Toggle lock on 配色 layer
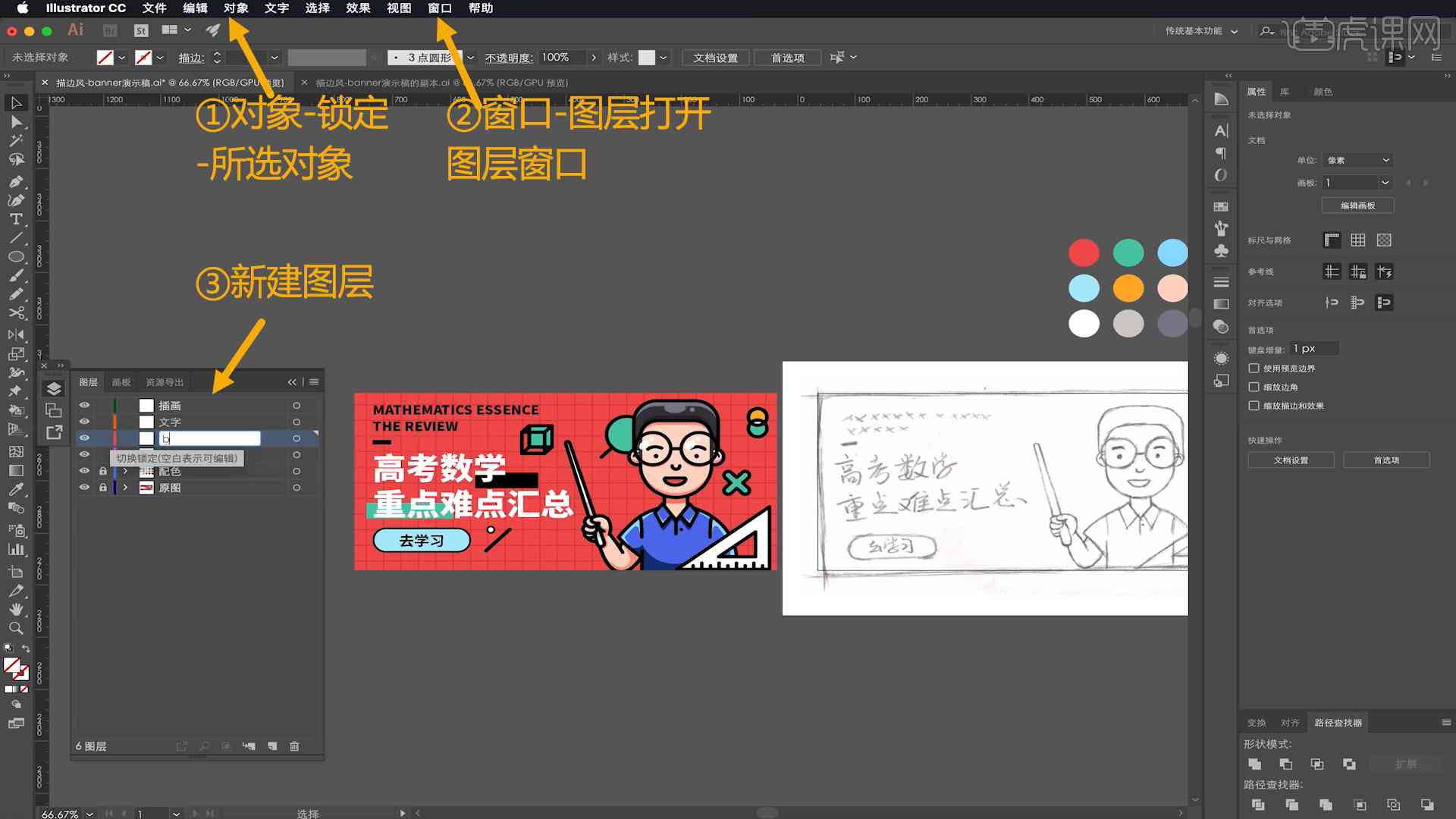 tap(103, 471)
